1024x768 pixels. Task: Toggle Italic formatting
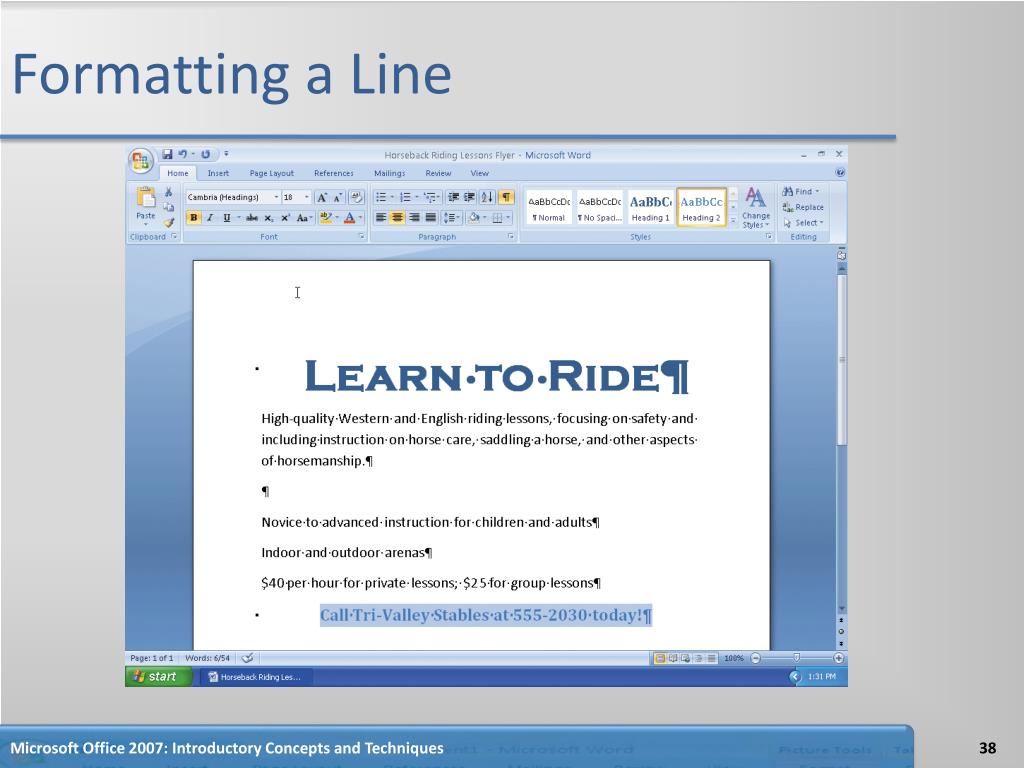tap(210, 217)
